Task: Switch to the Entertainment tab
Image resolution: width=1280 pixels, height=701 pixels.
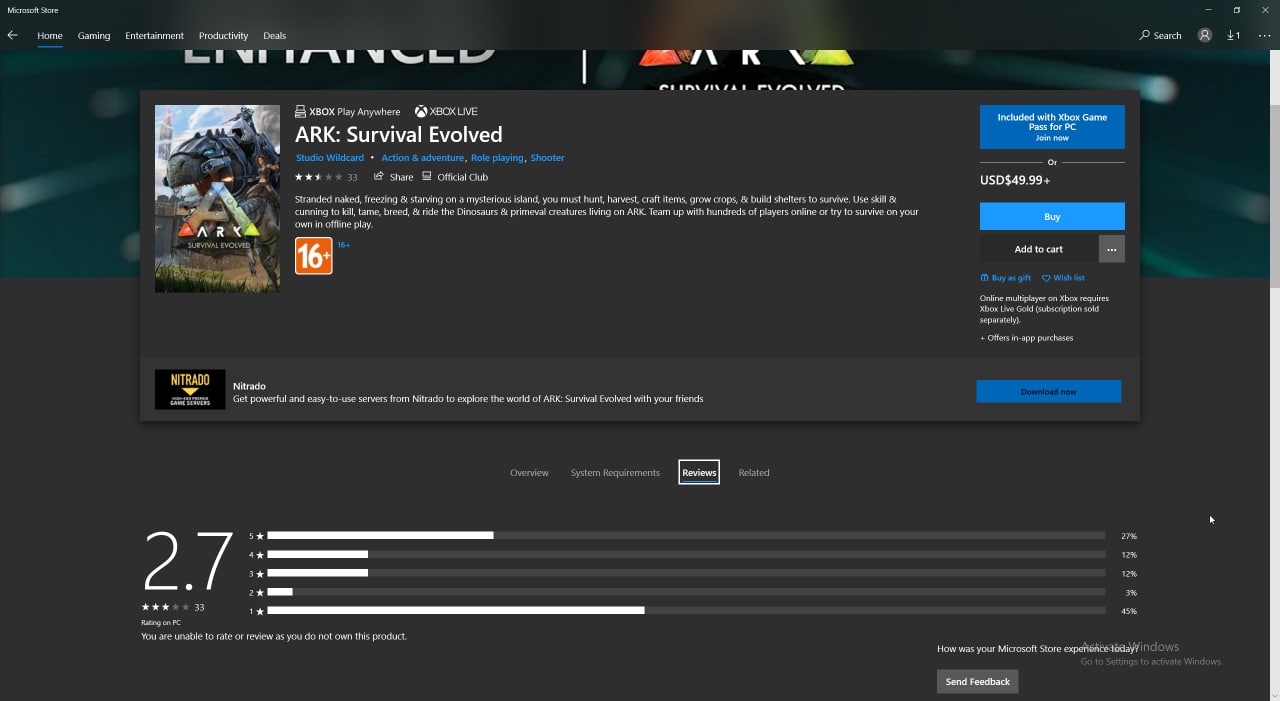Action: [x=155, y=36]
